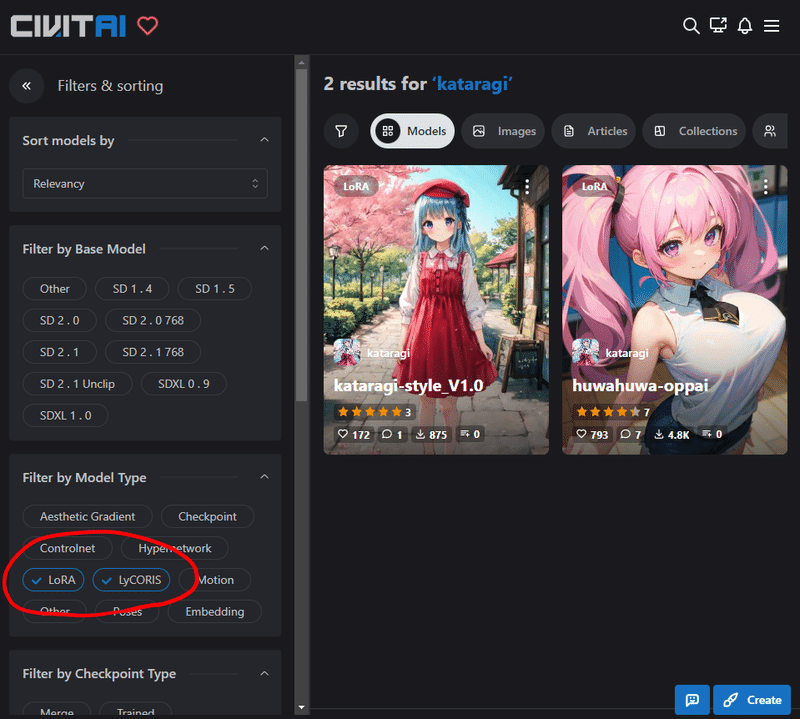
Task: Uncheck the LyCORIS model type filter
Action: coord(131,580)
